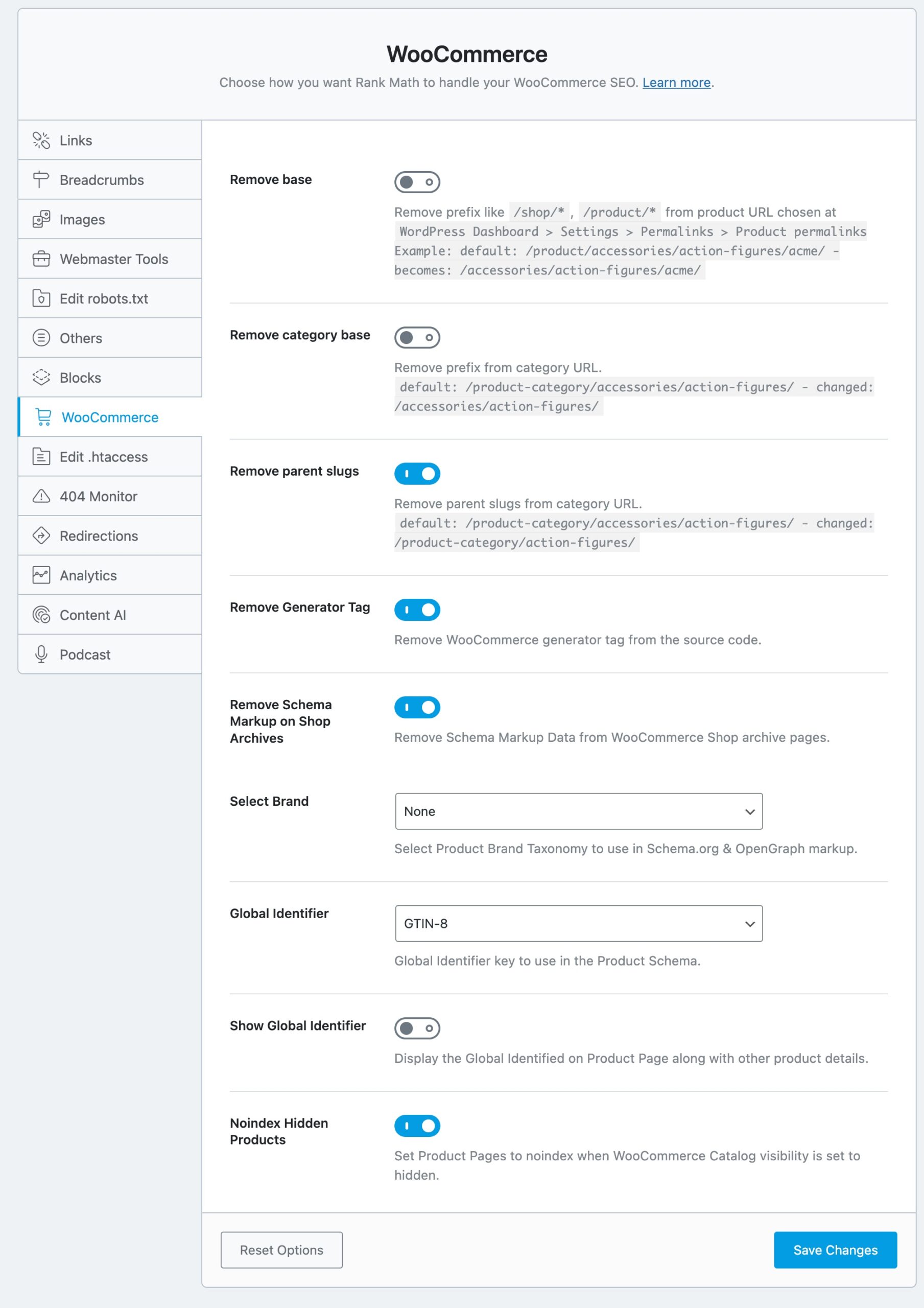Click the Edit robots.txt file icon
The image size is (924, 1308).
tap(41, 298)
